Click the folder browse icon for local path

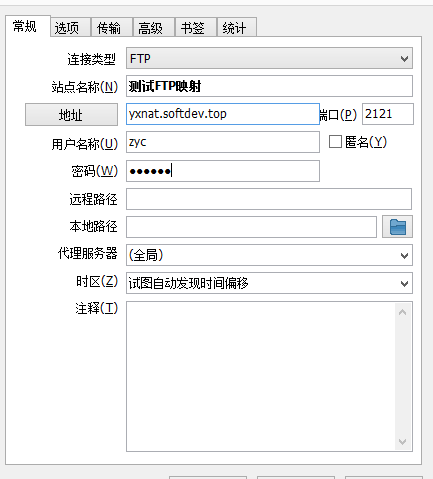tap(397, 227)
